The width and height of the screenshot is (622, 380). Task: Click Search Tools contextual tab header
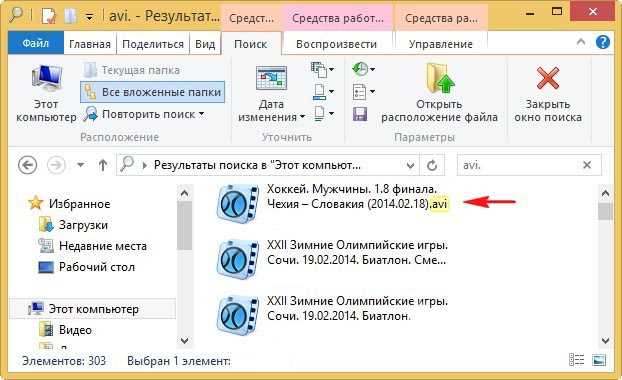coord(252,18)
